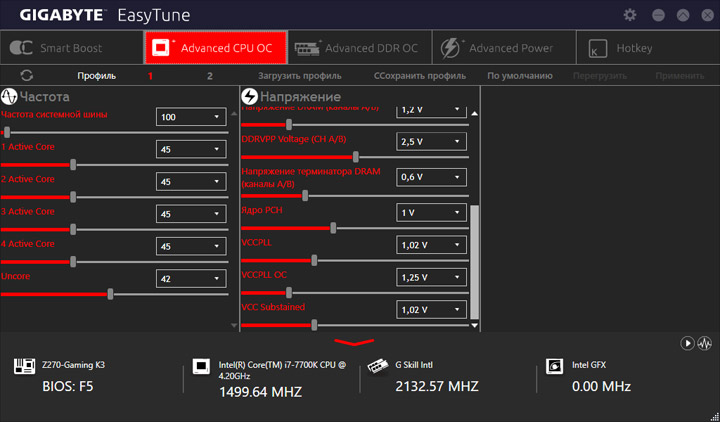Click the Uncore slider handle
This screenshot has height=422, width=720.
[x=110, y=294]
